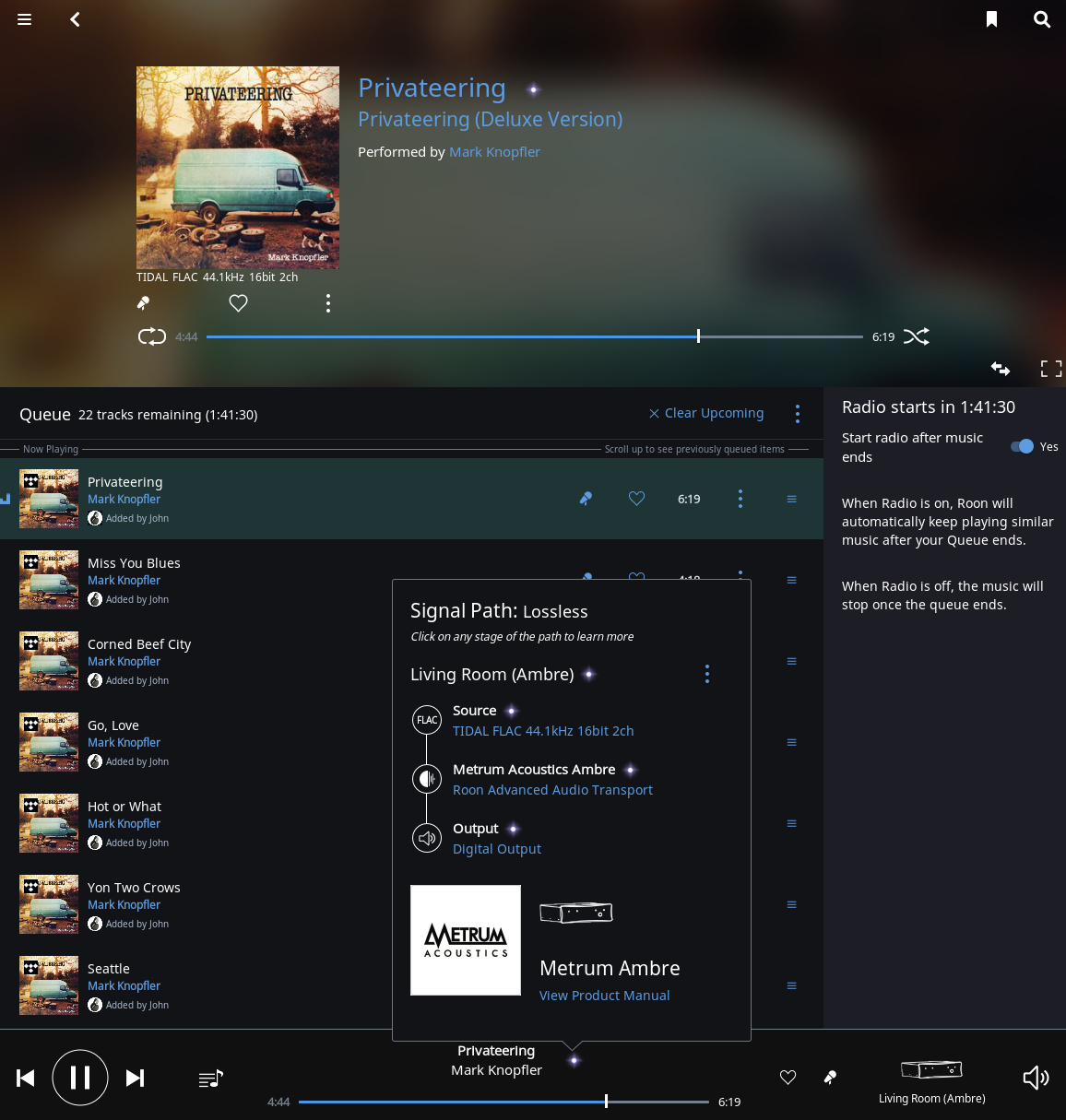Click Clear Upcoming link
This screenshot has width=1066, height=1120.
click(x=706, y=413)
